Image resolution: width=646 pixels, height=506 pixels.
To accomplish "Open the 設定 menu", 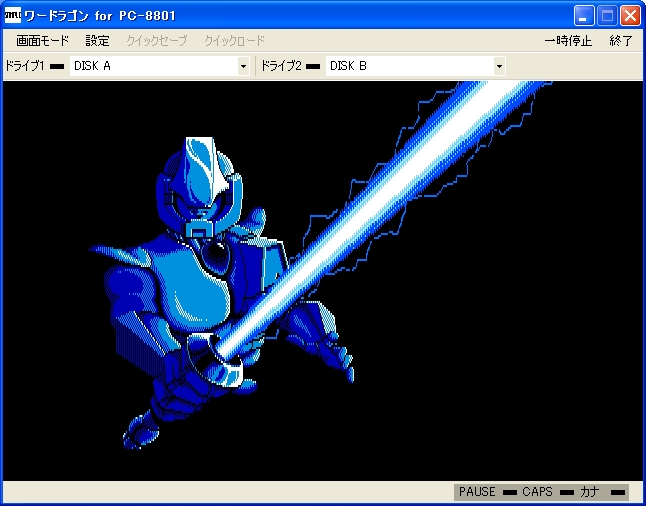I will tap(98, 41).
